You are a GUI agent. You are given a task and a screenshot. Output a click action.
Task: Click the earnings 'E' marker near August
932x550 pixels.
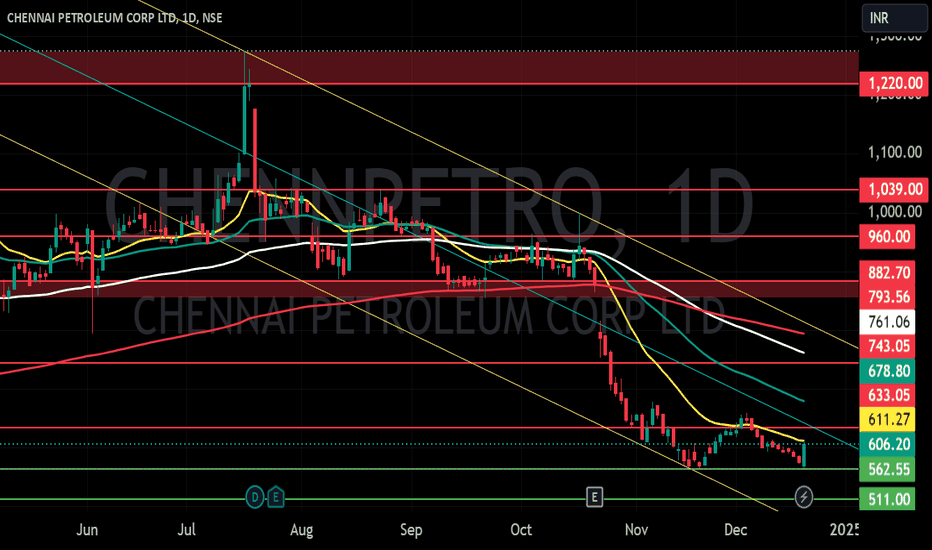275,496
